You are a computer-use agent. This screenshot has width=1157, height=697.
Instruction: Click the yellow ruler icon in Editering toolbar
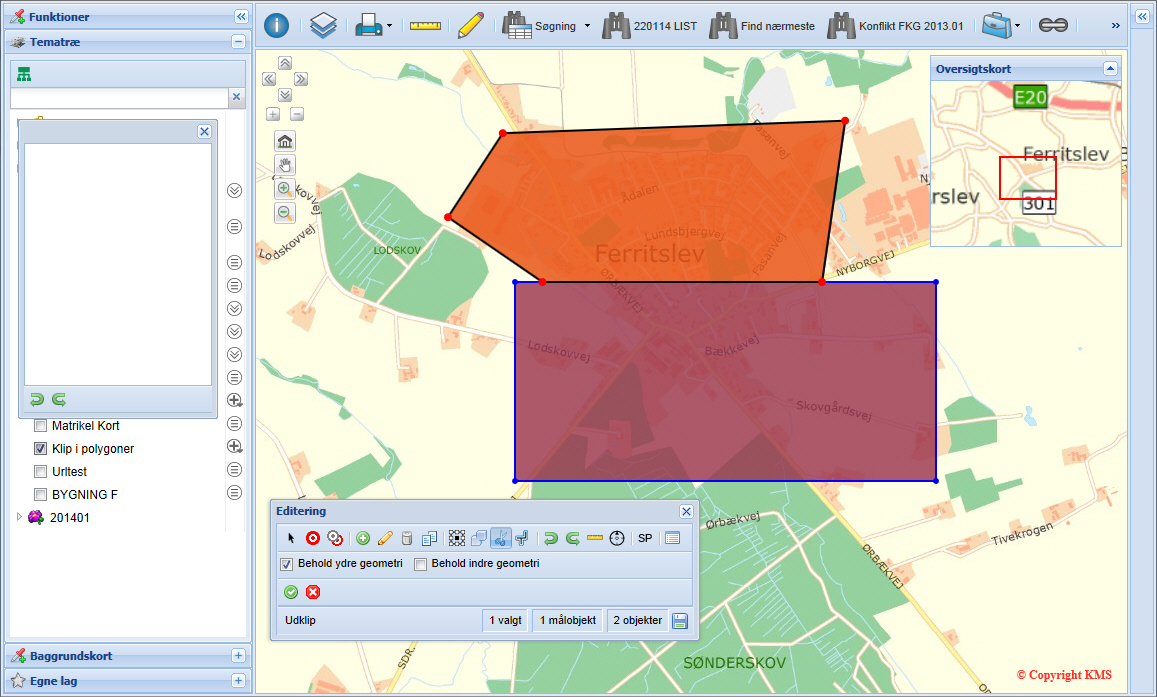point(595,538)
